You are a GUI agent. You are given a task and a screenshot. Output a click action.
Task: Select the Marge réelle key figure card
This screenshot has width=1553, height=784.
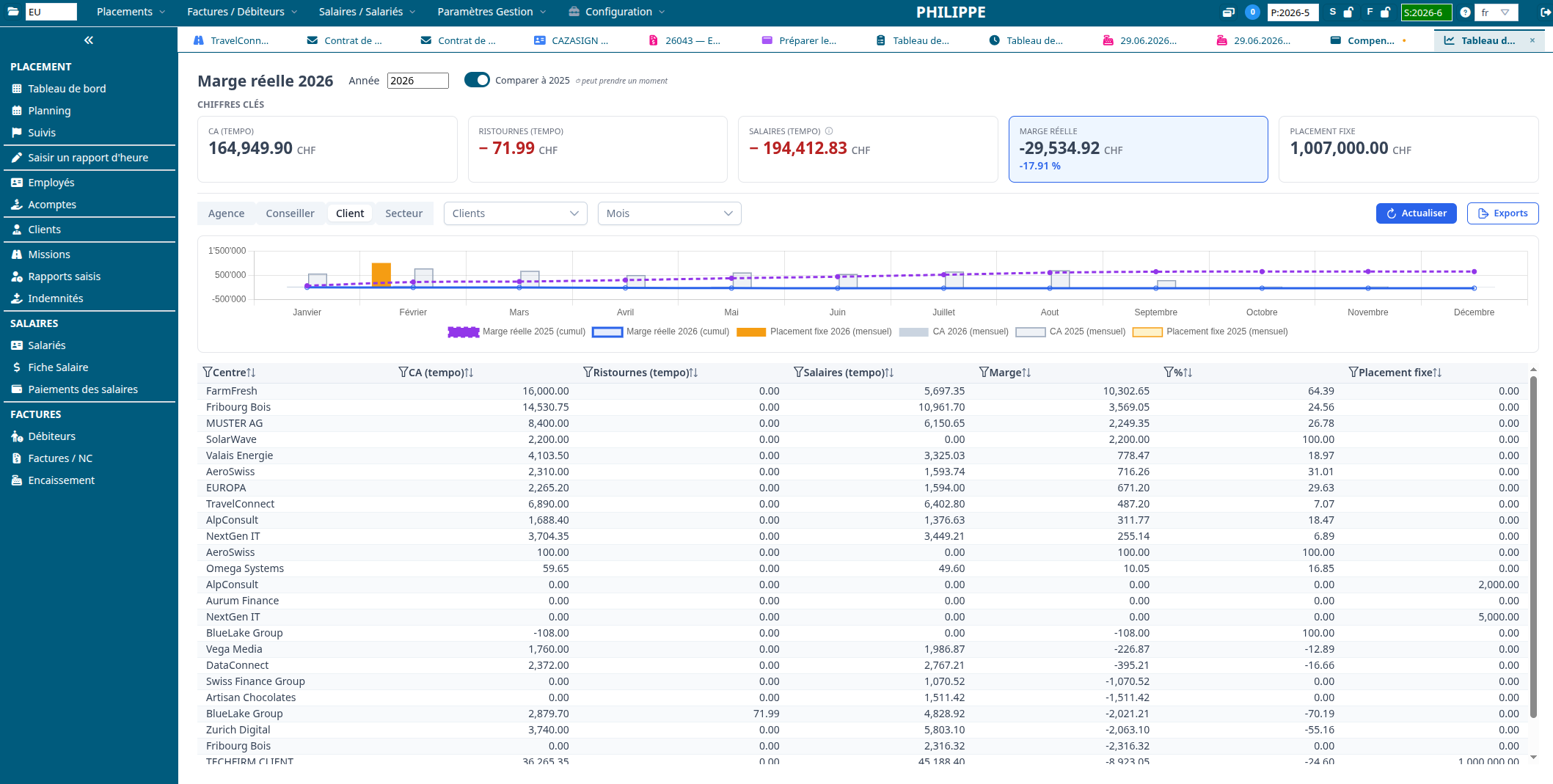[1138, 149]
